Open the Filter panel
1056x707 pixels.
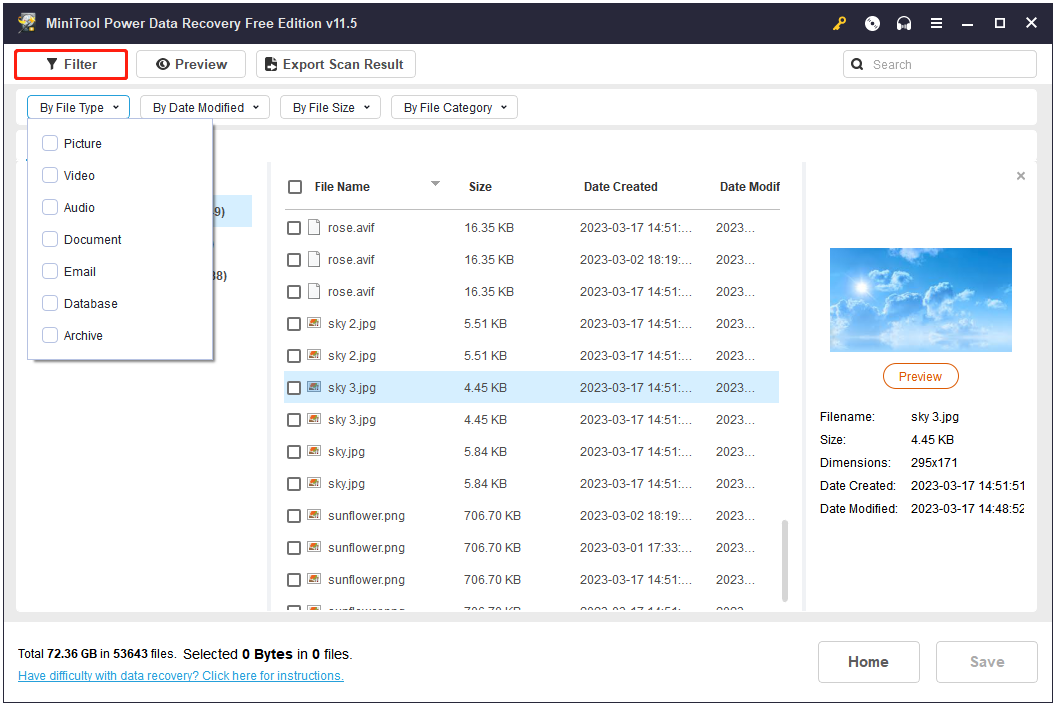[x=71, y=65]
